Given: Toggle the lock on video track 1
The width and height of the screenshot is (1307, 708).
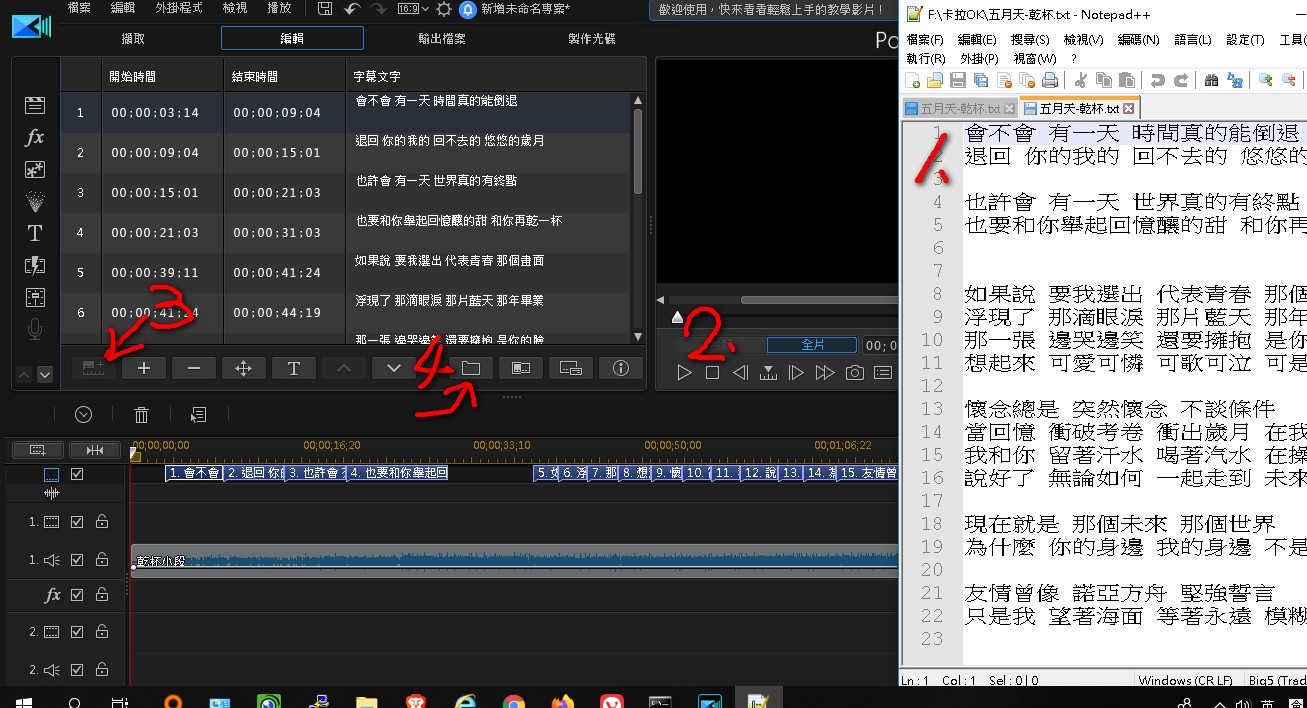Looking at the screenshot, I should (102, 522).
